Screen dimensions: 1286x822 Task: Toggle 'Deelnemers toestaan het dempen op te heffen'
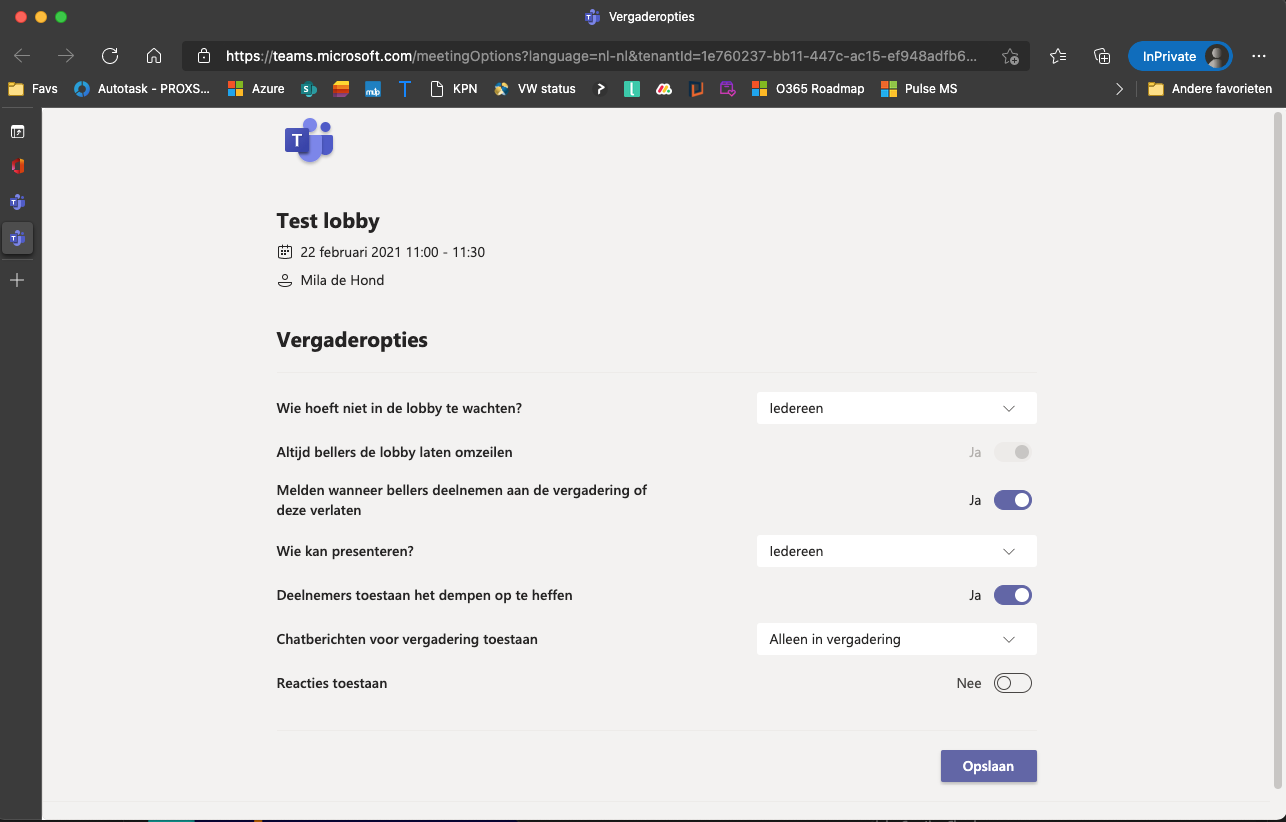[x=1012, y=595]
